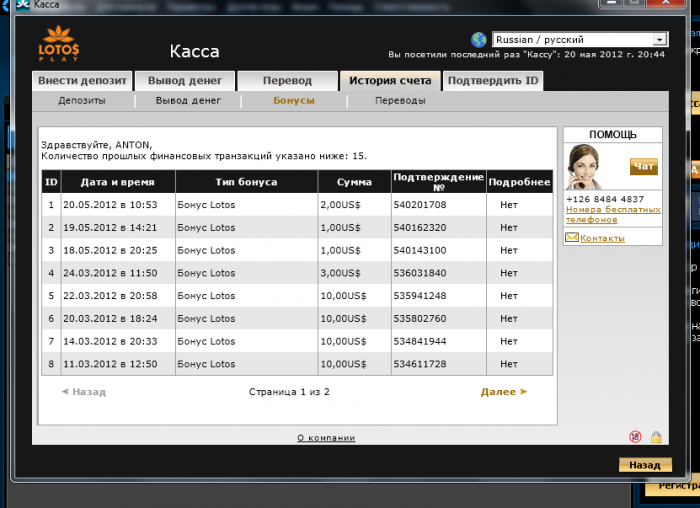This screenshot has width=700, height=508.
Task: Go to next page with Далее
Action: pos(504,392)
